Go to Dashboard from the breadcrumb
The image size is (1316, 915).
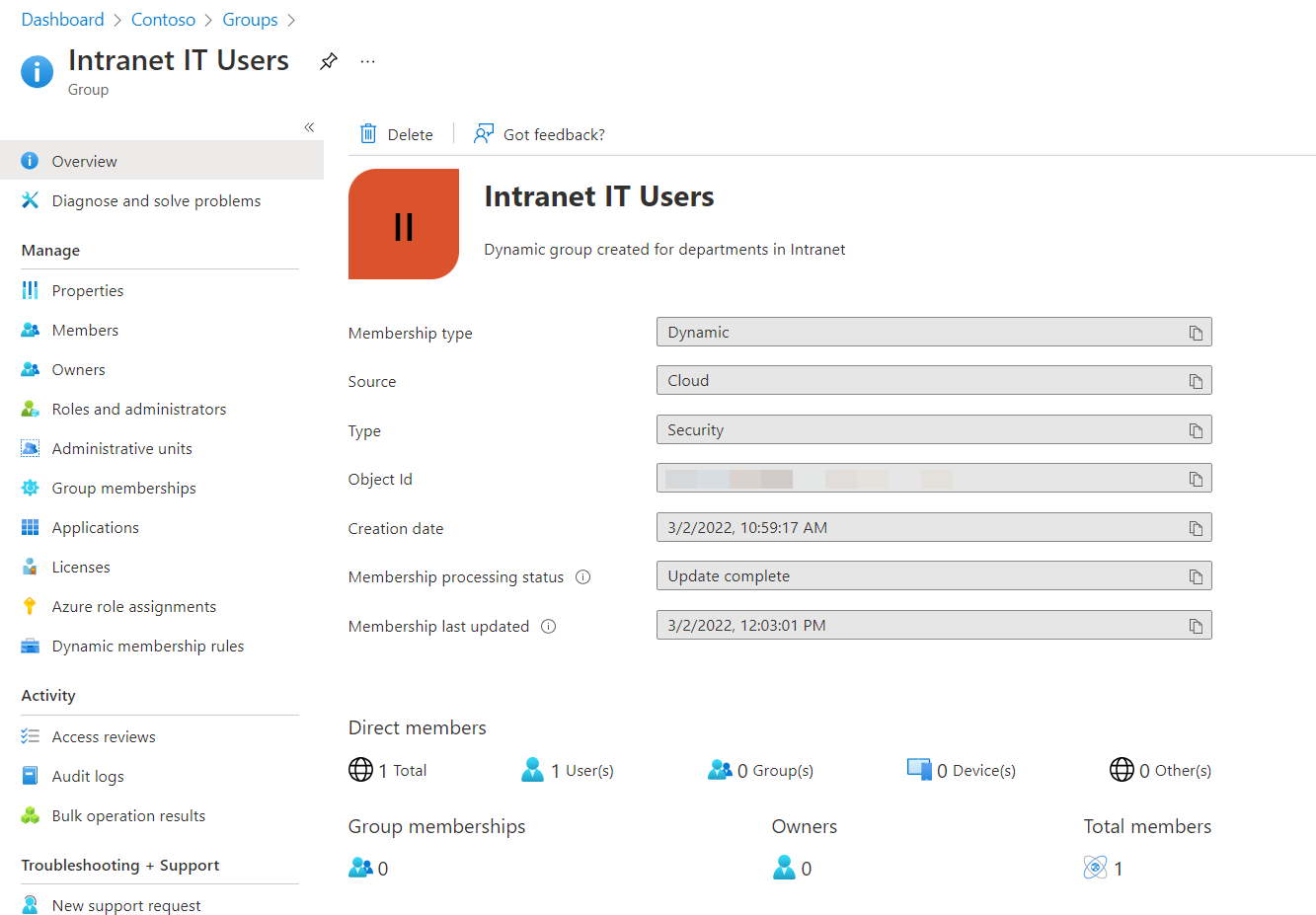pos(62,19)
